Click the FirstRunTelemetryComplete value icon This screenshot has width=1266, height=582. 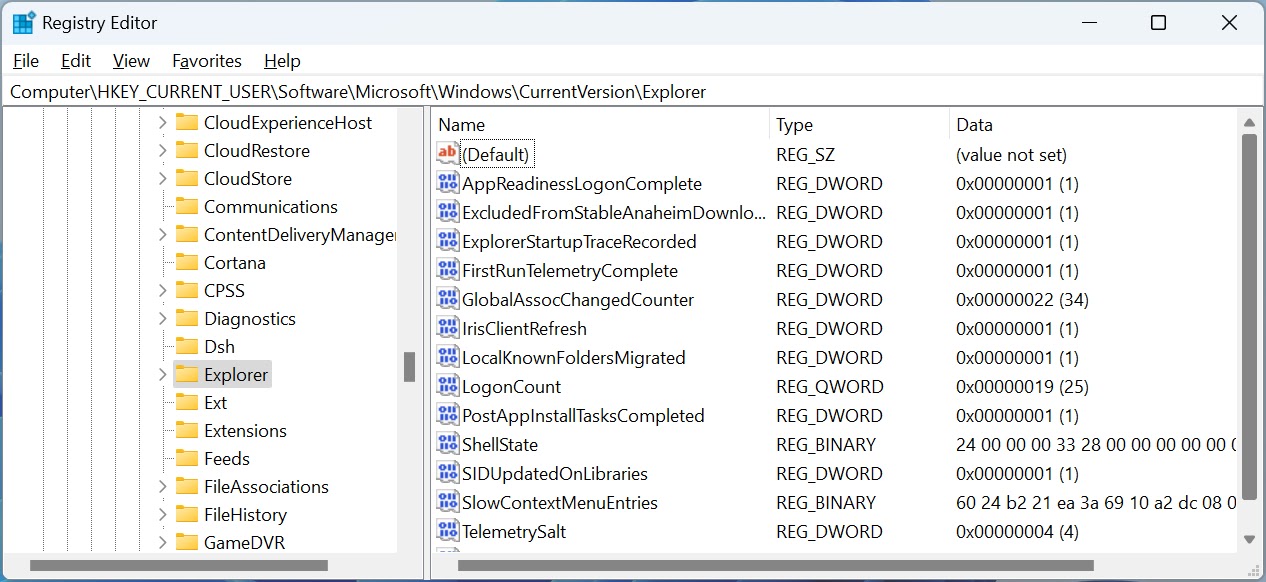(x=447, y=270)
